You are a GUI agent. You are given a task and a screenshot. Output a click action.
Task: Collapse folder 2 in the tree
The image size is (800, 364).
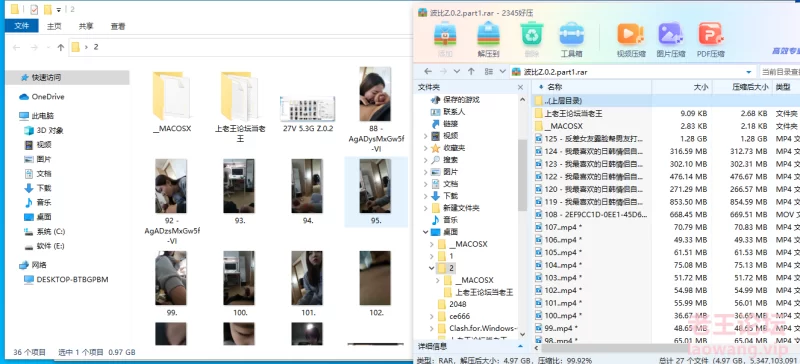click(432, 268)
